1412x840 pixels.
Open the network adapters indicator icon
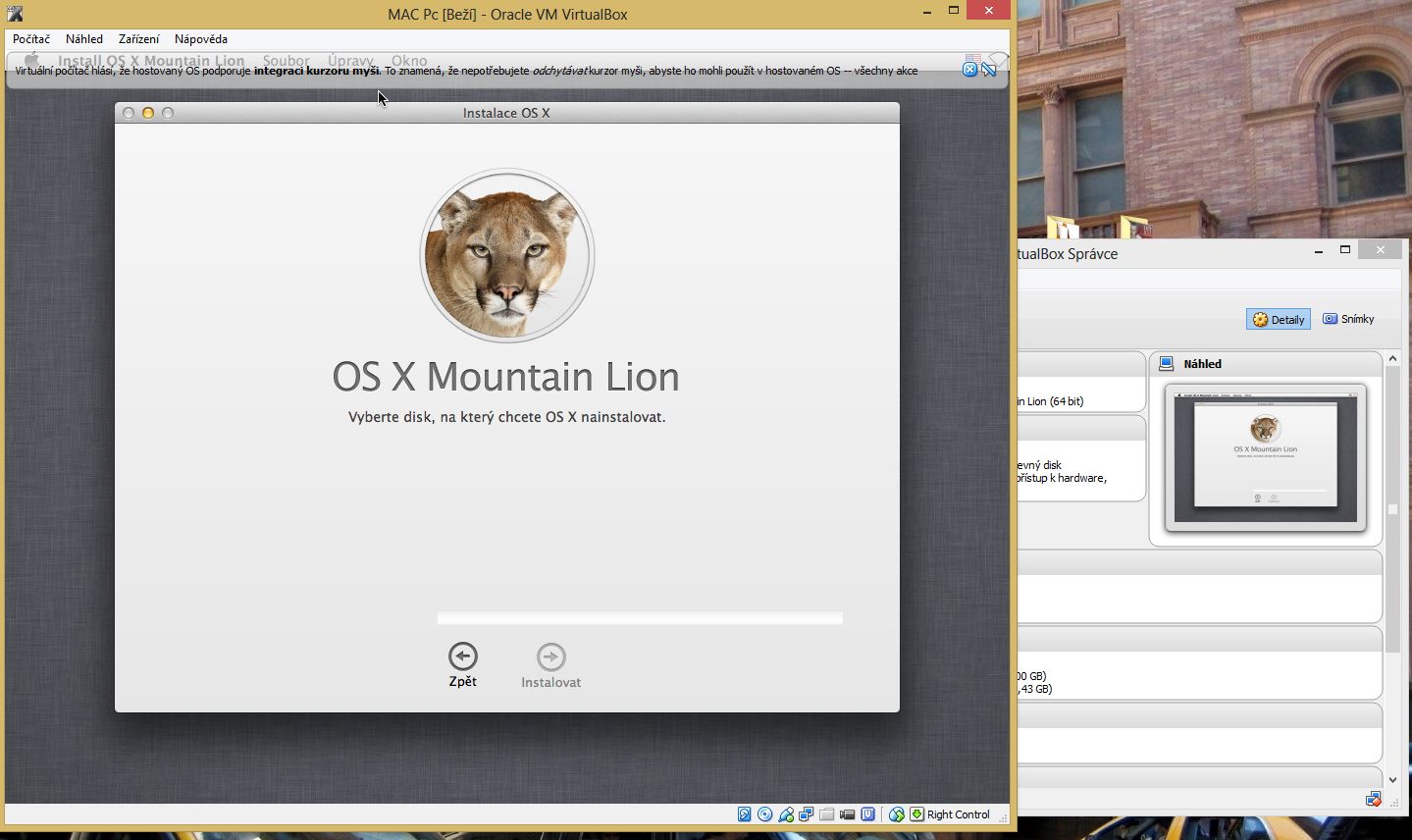click(x=807, y=814)
